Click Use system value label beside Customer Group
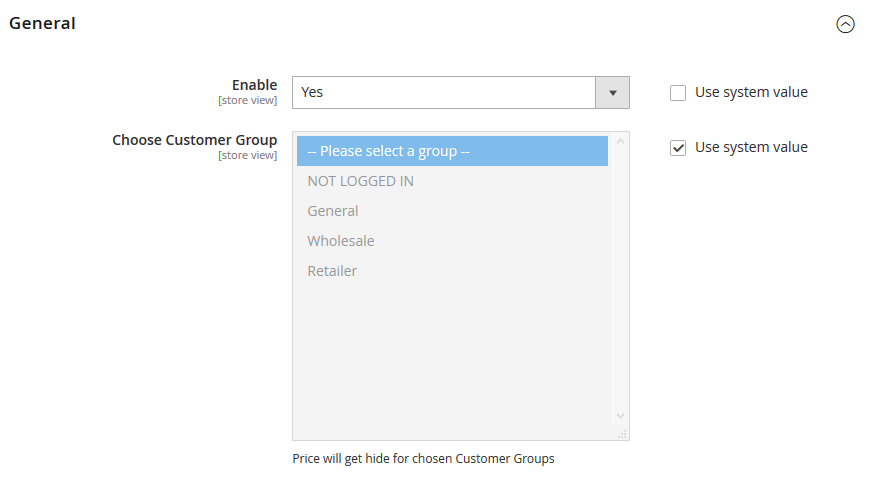Viewport: 874px width, 478px height. click(751, 147)
